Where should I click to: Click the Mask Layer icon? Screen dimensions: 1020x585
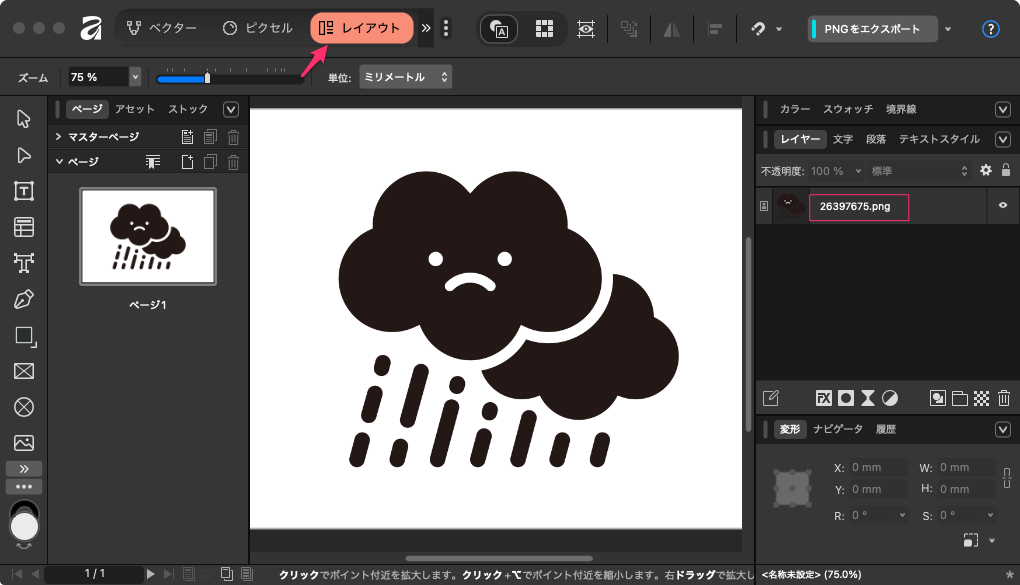pyautogui.click(x=846, y=398)
